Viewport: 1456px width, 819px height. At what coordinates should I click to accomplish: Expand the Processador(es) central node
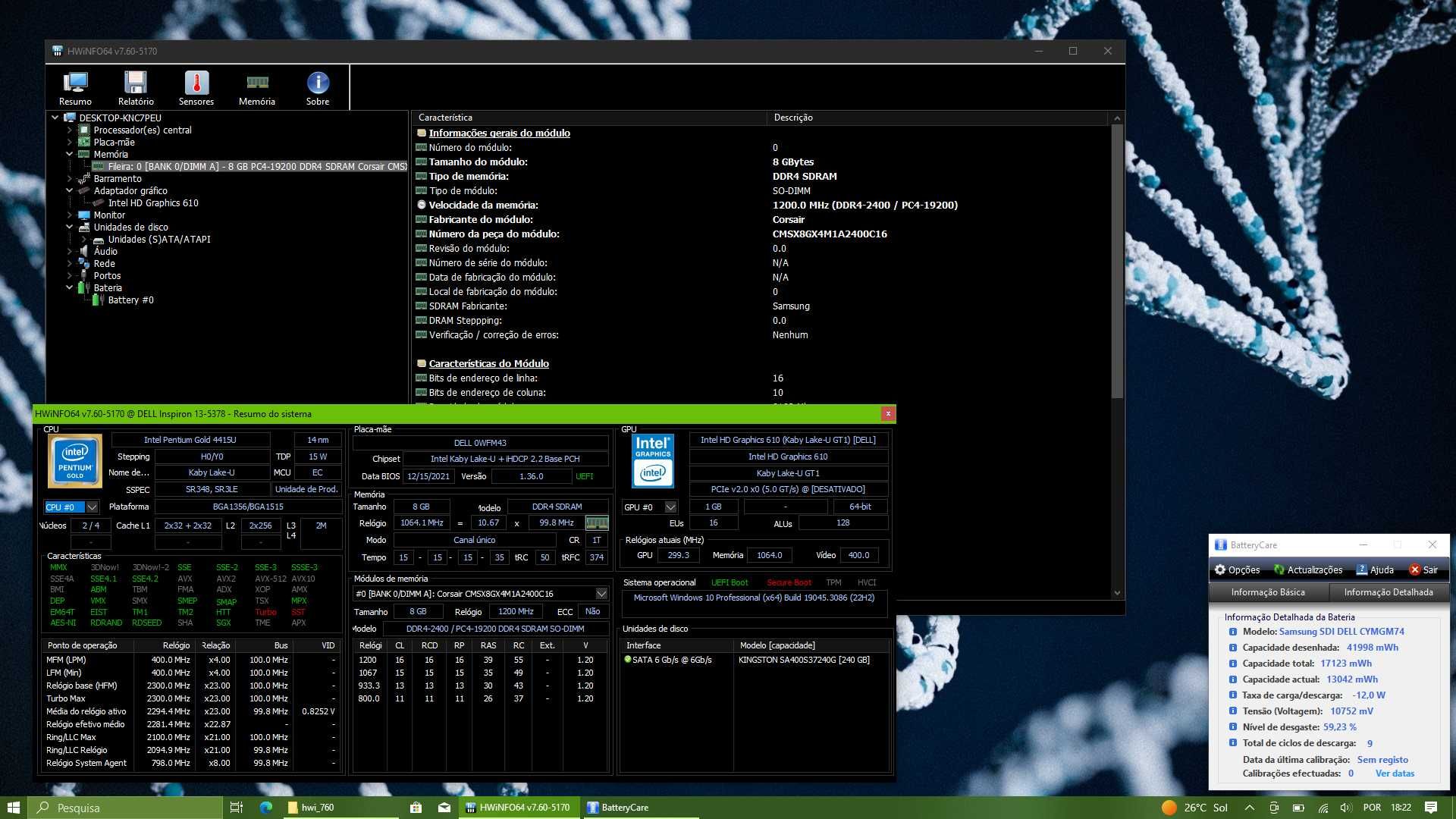click(x=70, y=130)
